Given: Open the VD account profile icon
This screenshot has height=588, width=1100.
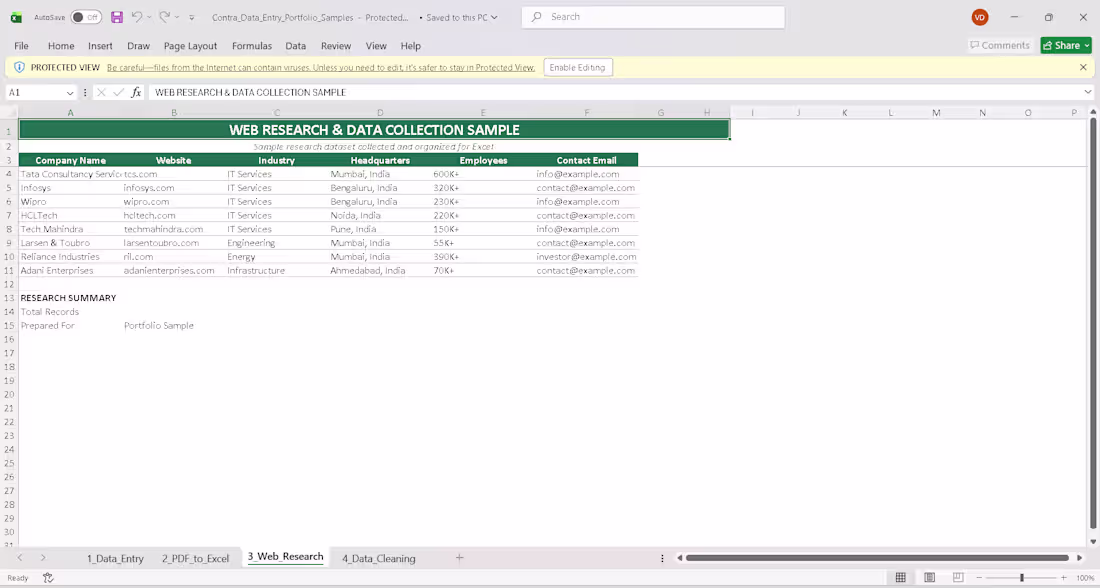Looking at the screenshot, I should click(x=980, y=18).
